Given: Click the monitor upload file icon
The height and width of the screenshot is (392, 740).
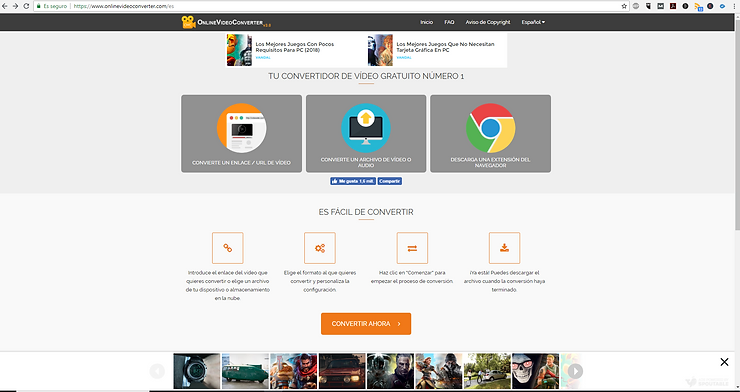Looking at the screenshot, I should click(366, 128).
